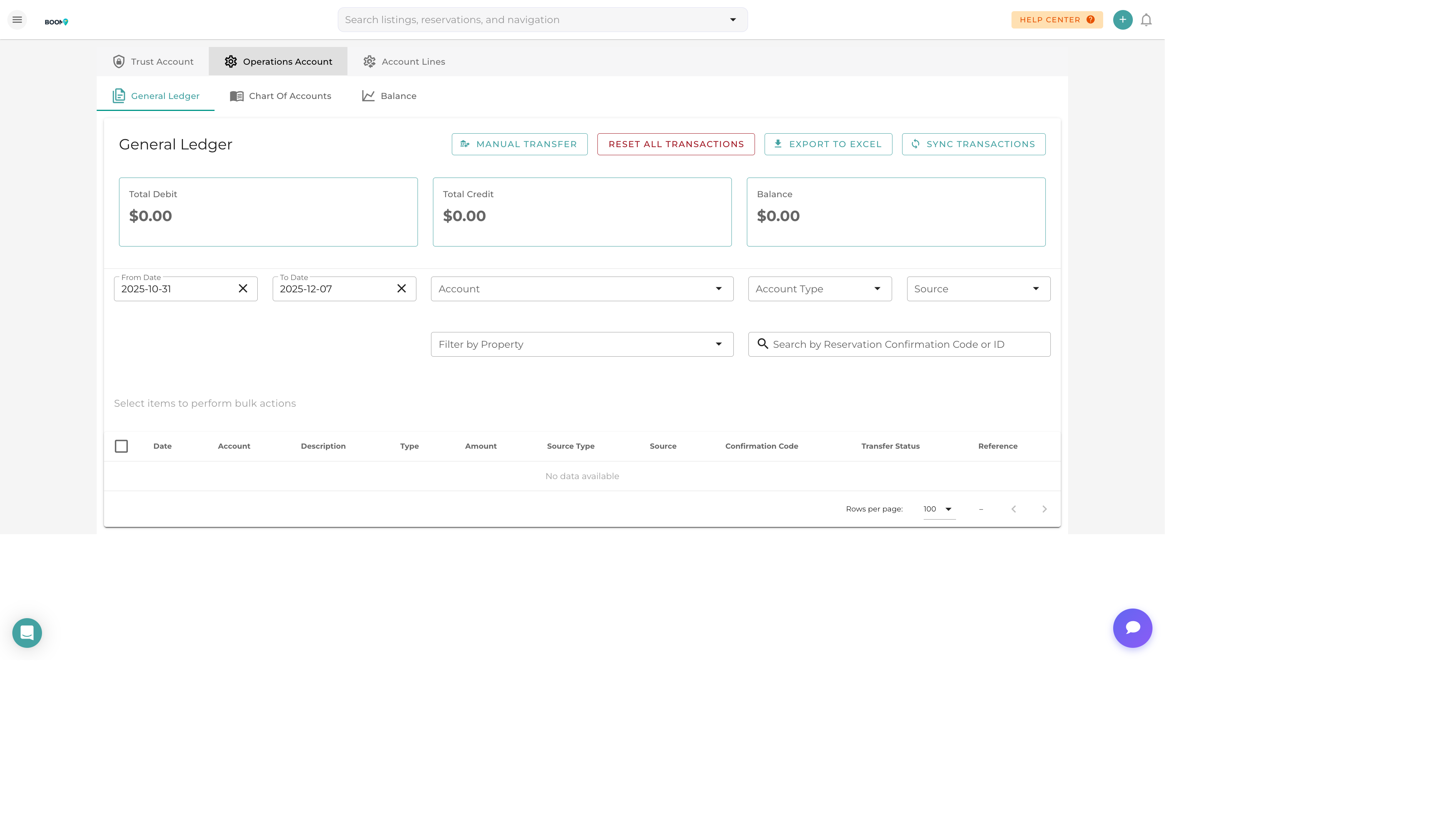Click Reset All Transactions button
The height and width of the screenshot is (825, 1456).
click(675, 144)
